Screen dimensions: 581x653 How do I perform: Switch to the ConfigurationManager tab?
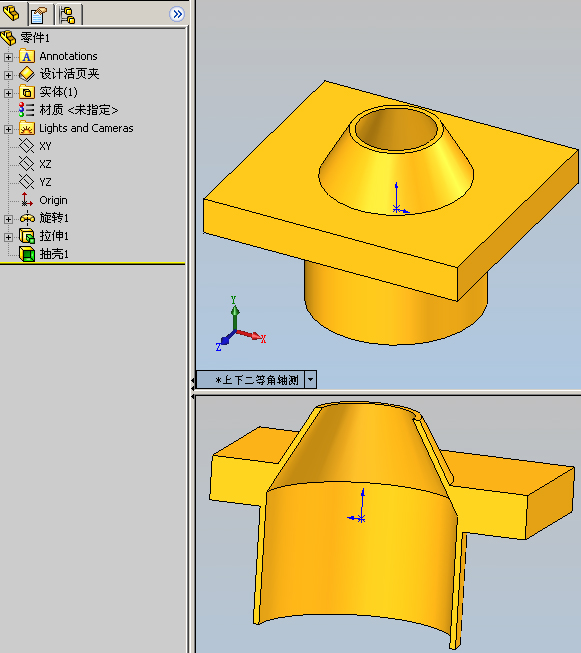tap(67, 15)
